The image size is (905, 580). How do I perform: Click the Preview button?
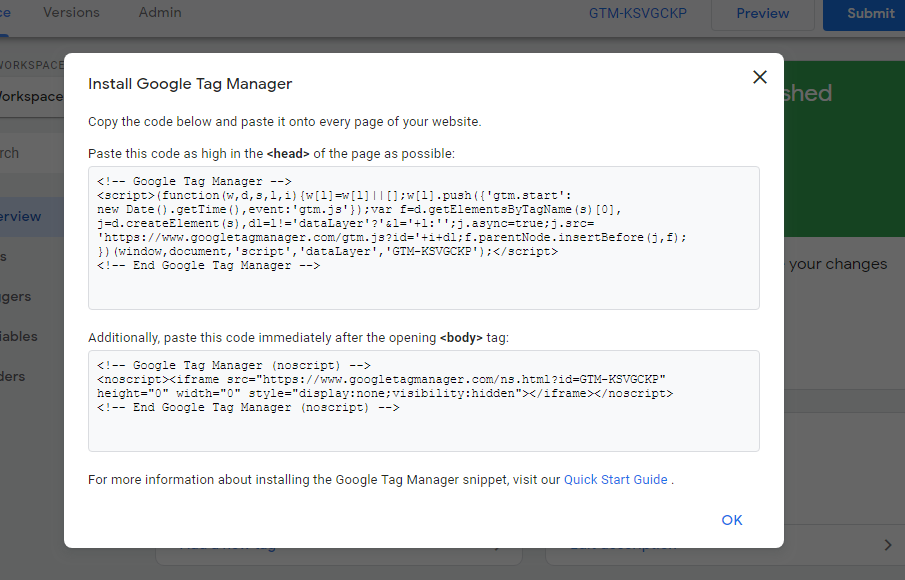tap(762, 14)
